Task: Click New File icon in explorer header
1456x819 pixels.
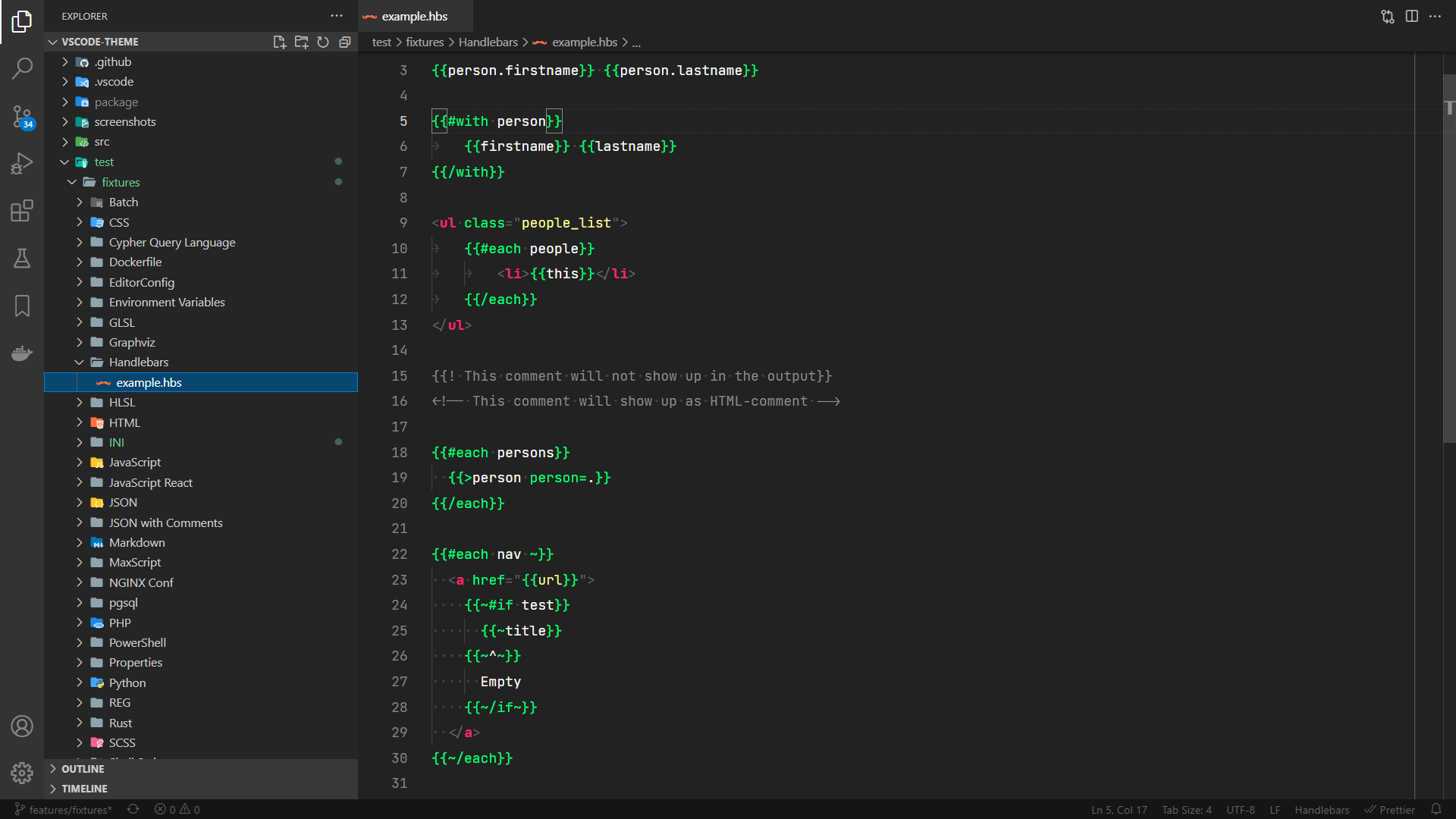Action: tap(279, 42)
